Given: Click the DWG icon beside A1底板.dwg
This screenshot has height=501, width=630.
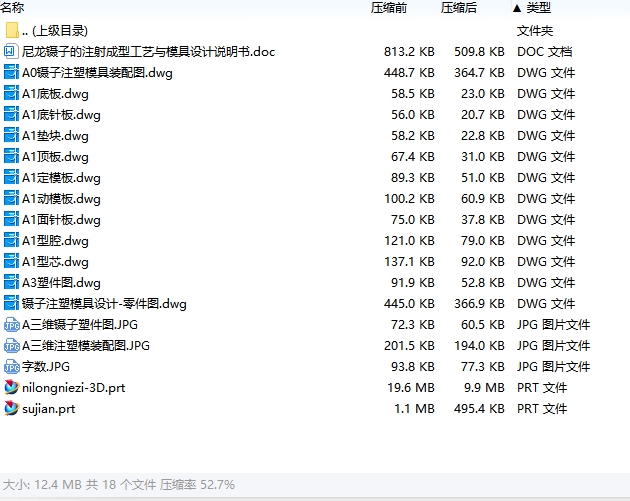Looking at the screenshot, I should [x=11, y=93].
